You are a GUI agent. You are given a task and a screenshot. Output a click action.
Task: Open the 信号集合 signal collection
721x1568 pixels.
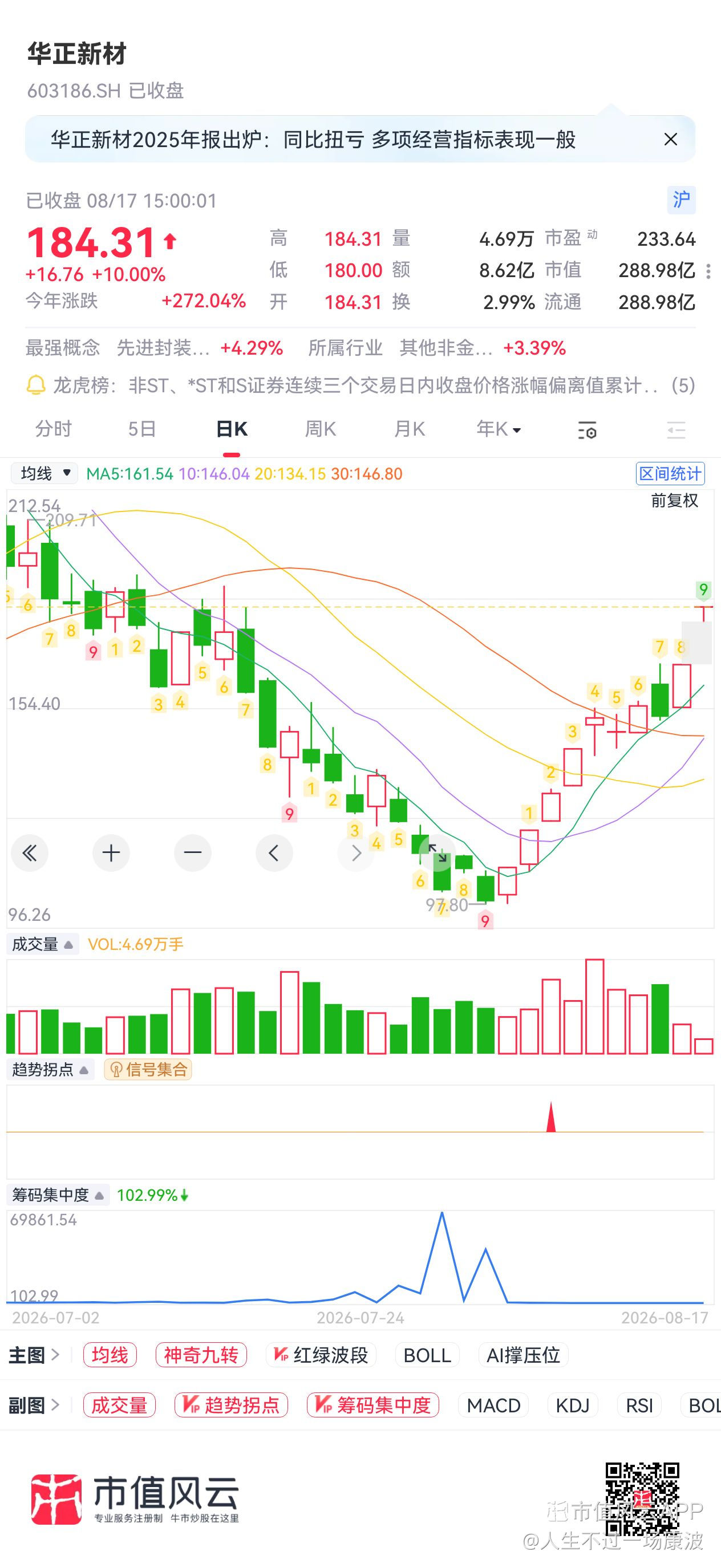coord(148,1070)
